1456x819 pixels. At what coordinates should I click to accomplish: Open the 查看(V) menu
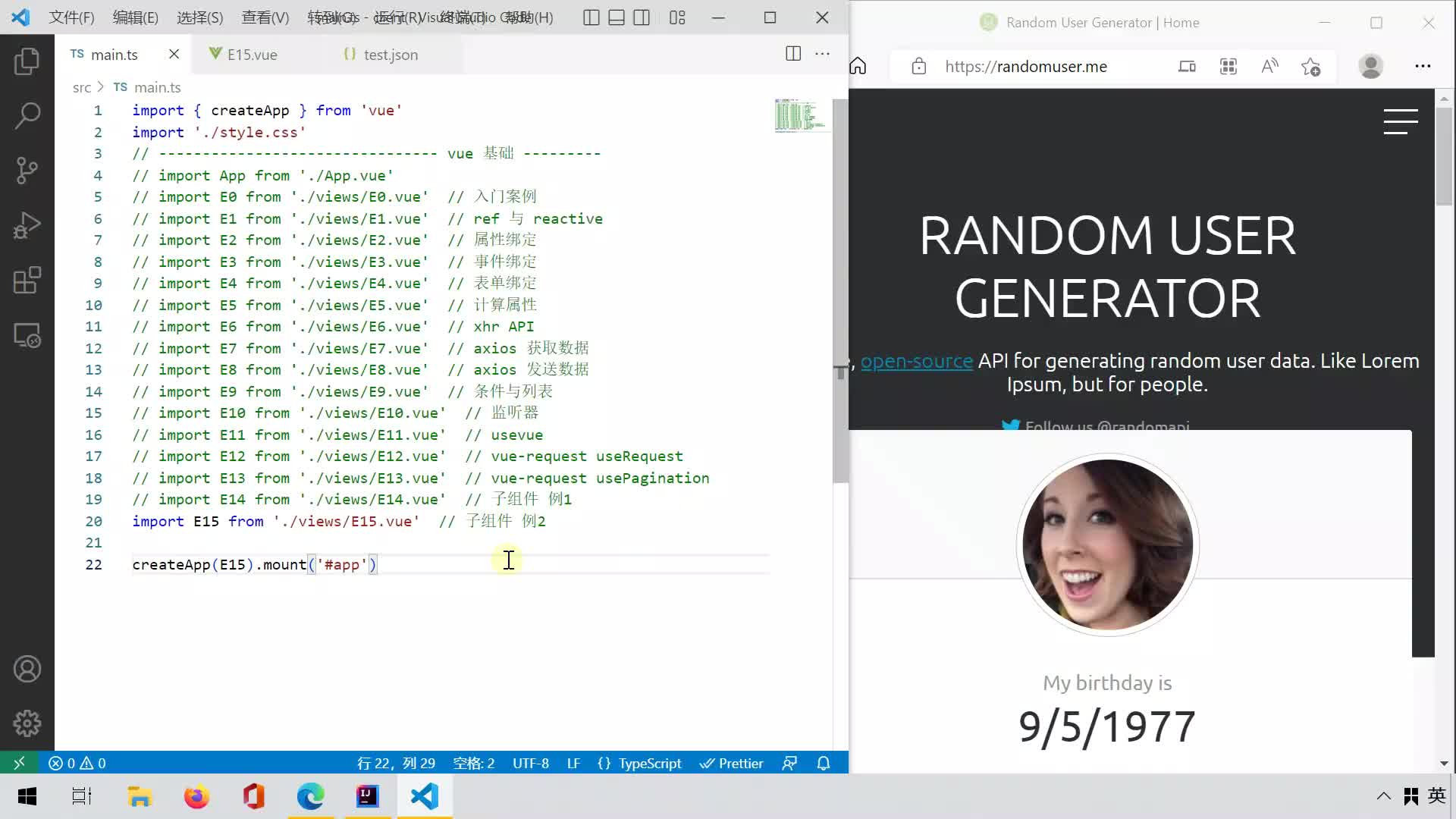click(x=265, y=17)
